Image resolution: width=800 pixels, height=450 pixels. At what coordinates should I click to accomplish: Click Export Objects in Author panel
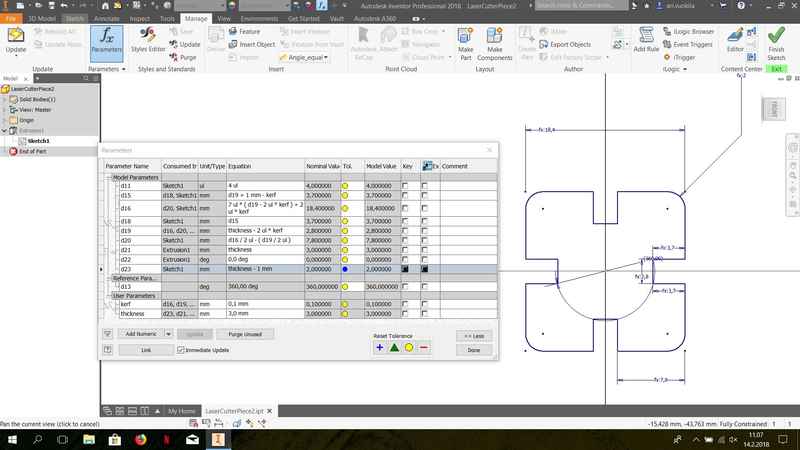[565, 44]
